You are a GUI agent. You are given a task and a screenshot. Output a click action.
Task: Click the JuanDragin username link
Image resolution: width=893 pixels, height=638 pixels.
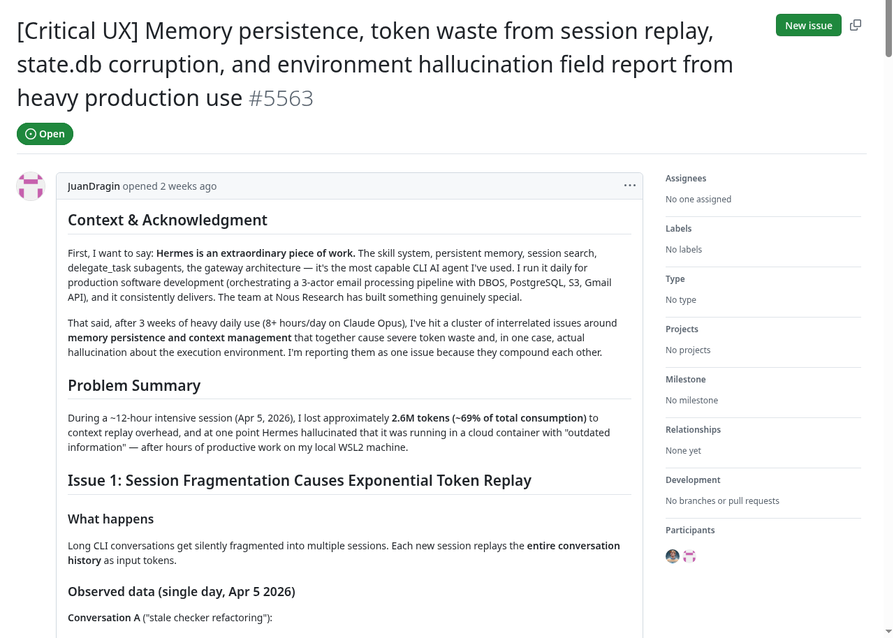[92, 186]
